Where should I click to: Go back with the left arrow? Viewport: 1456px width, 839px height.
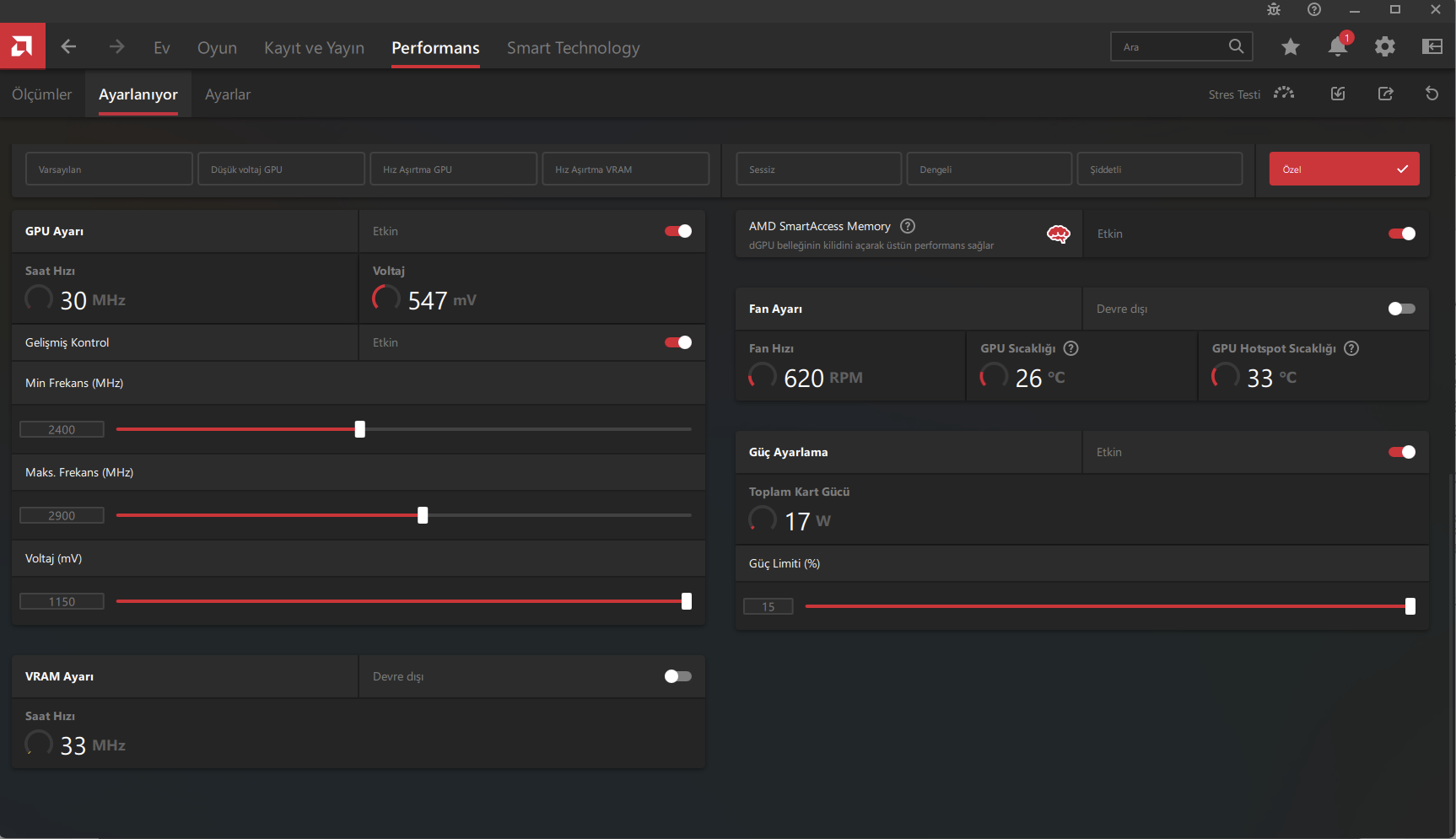[69, 47]
